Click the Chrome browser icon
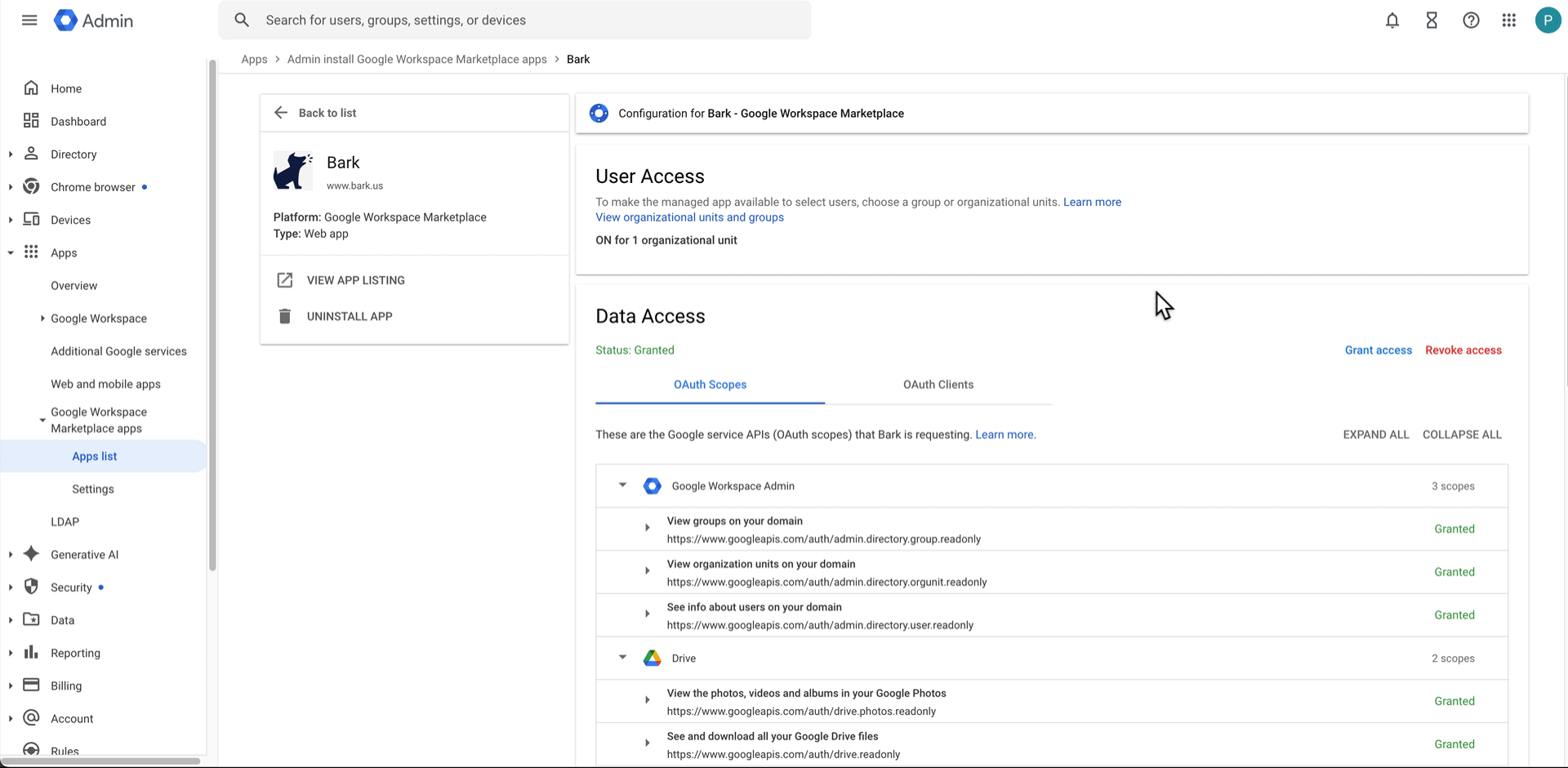Image resolution: width=1568 pixels, height=768 pixels. tap(31, 186)
